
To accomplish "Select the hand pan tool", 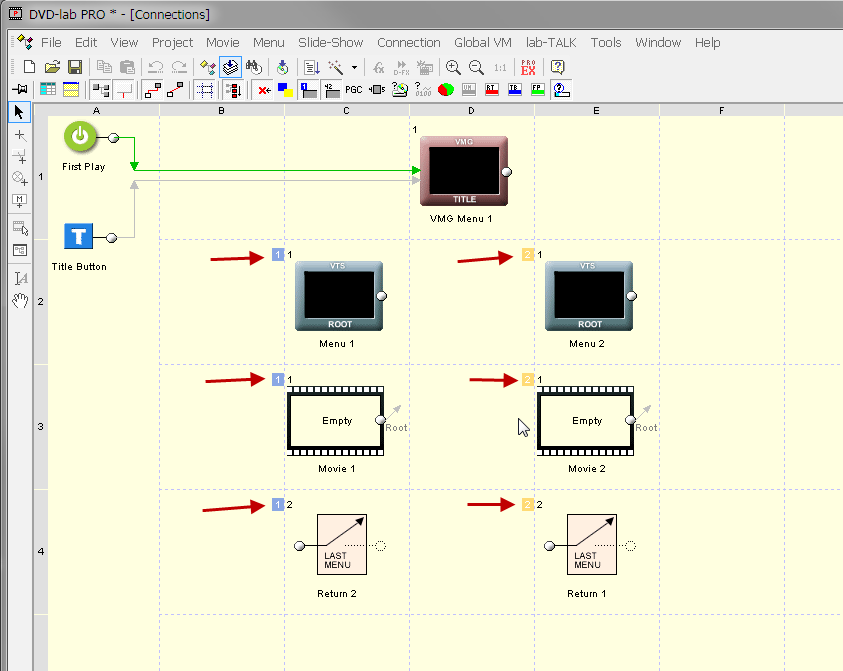I will click(20, 301).
